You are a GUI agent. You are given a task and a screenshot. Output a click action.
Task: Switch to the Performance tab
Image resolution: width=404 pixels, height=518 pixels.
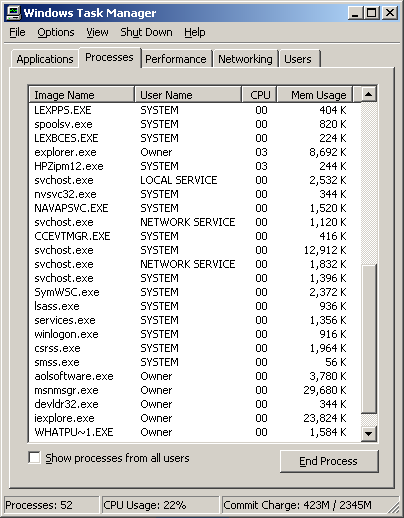click(176, 59)
